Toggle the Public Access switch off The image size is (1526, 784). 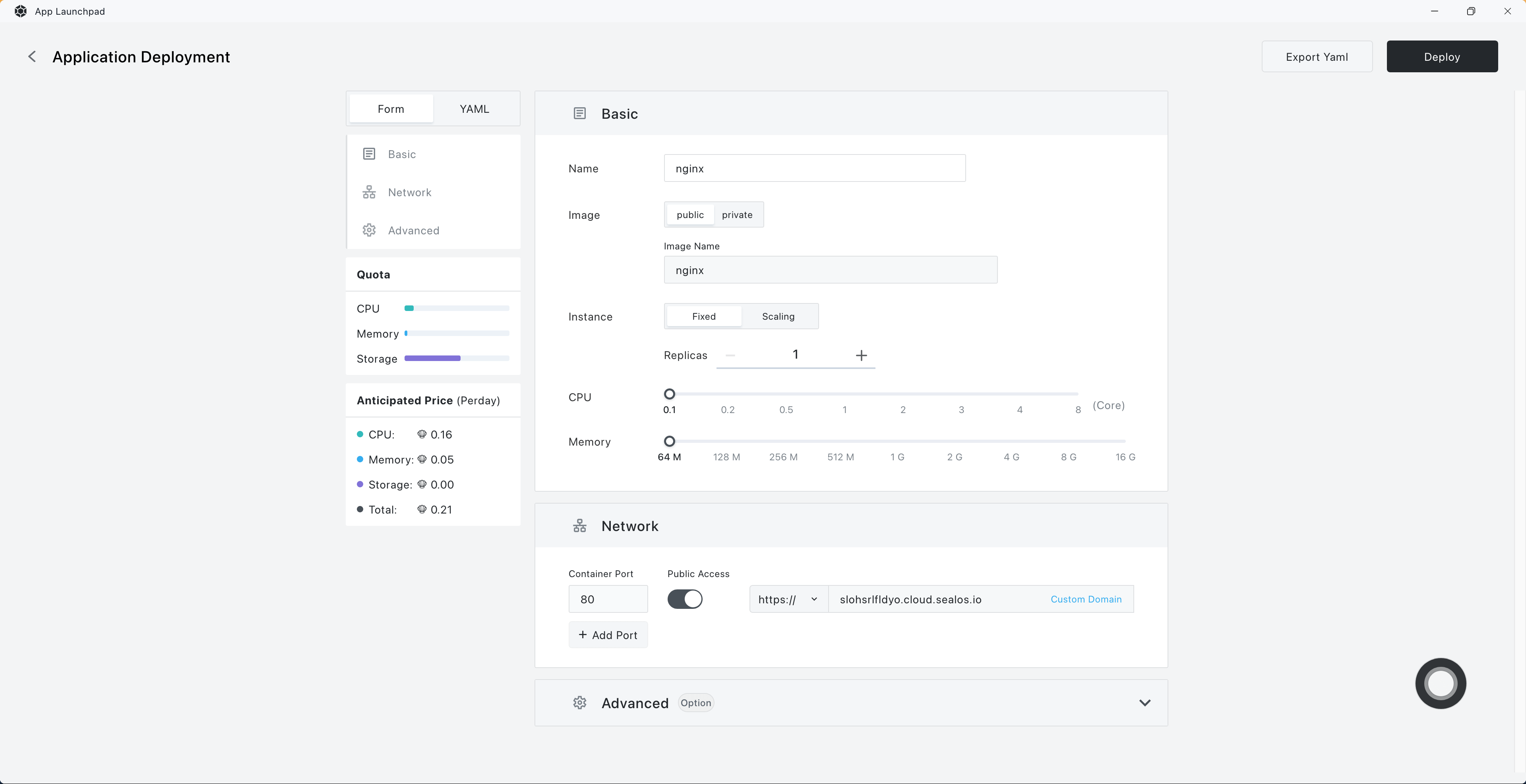tap(685, 599)
